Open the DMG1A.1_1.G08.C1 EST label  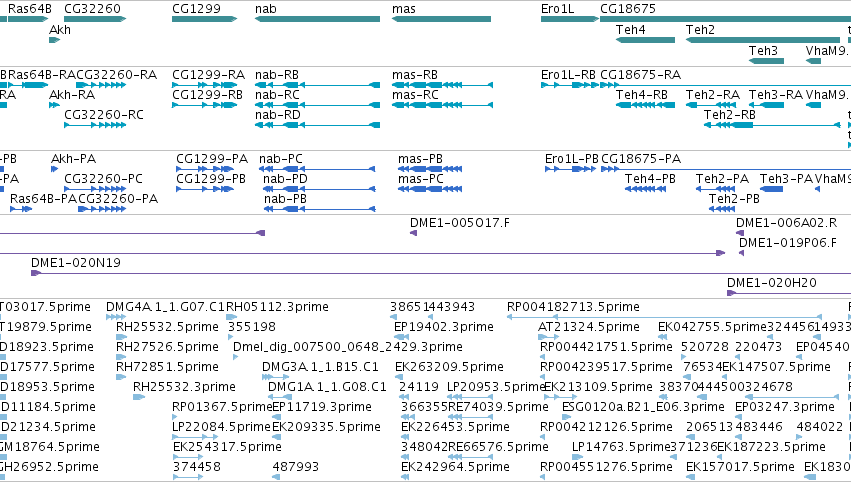(327, 387)
